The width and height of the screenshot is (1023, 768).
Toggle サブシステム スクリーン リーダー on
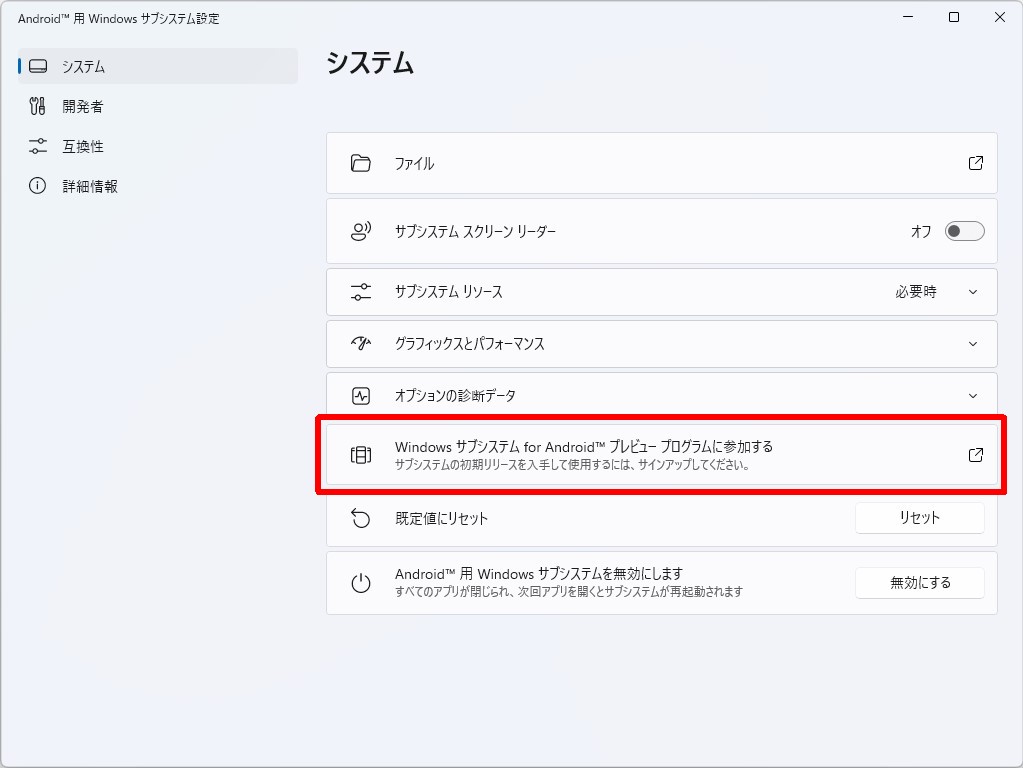(962, 231)
